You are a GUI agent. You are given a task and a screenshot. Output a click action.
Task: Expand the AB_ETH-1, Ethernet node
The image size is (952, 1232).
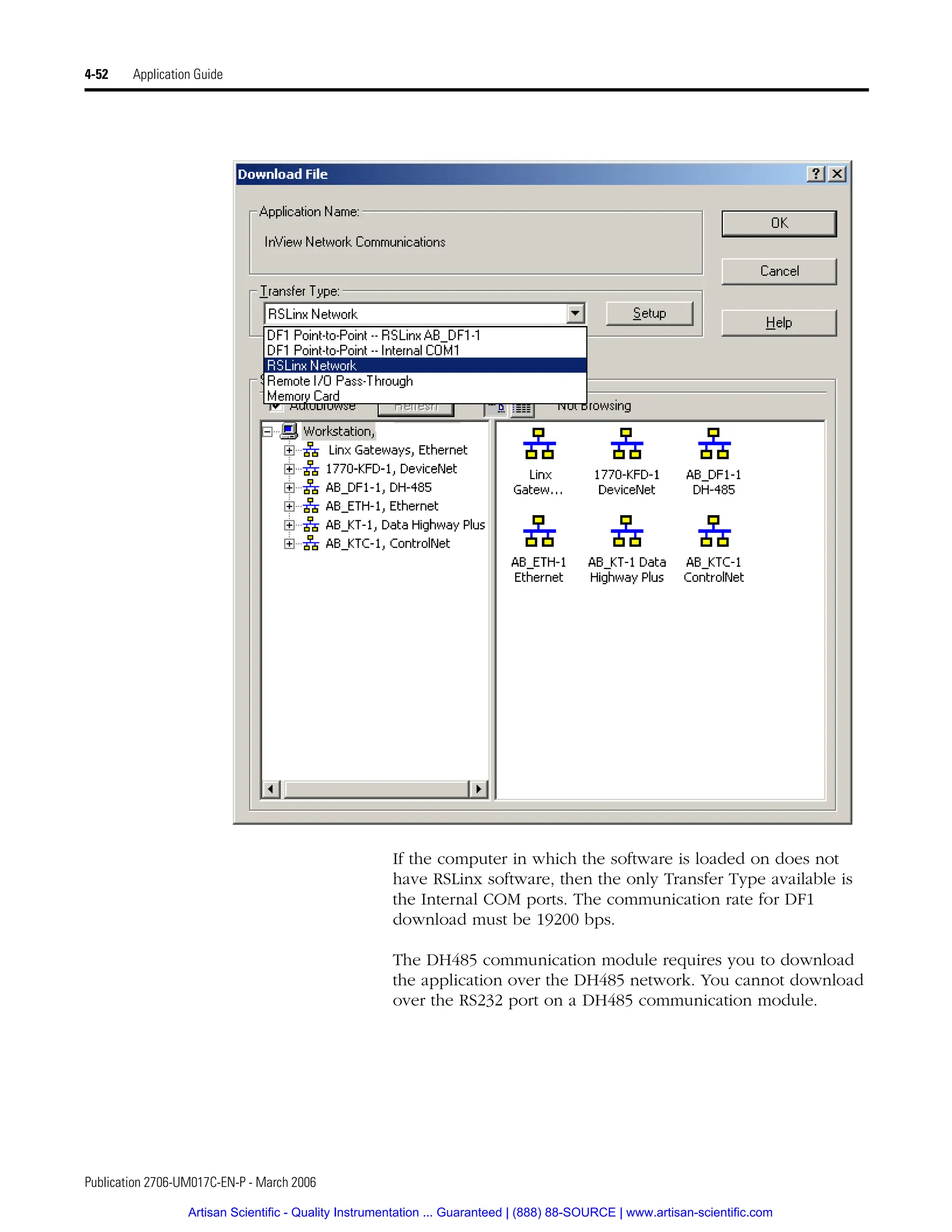tap(289, 506)
